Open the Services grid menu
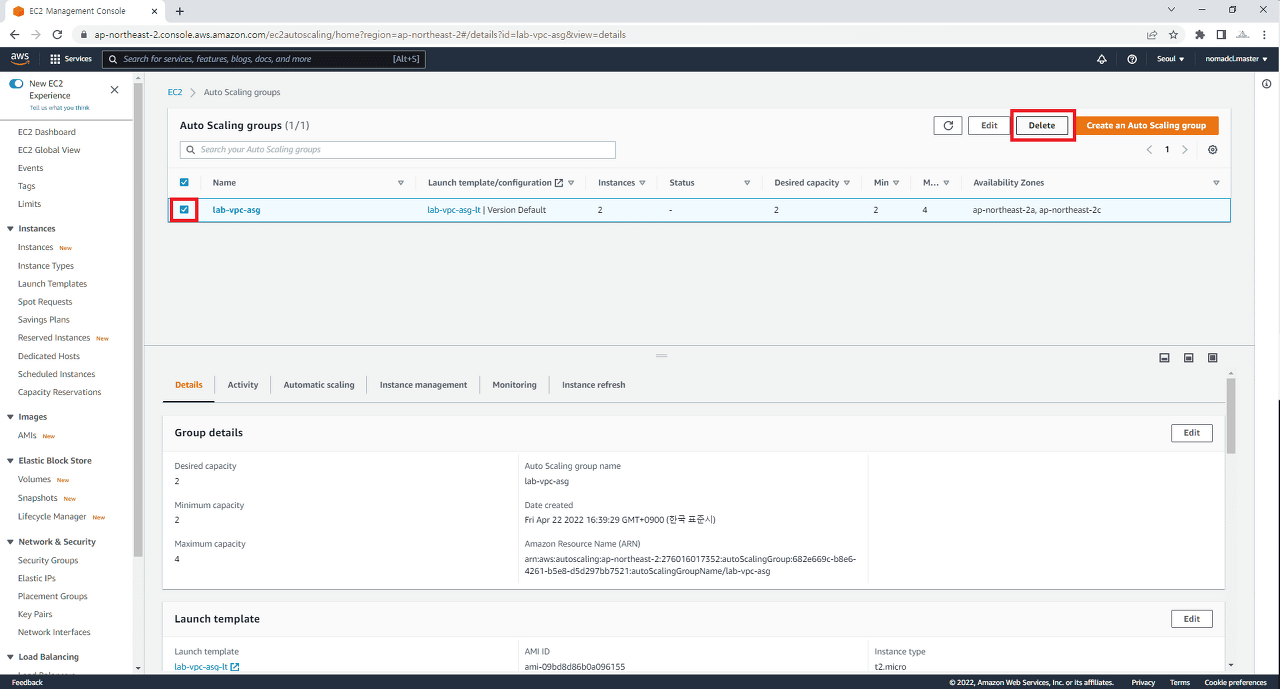This screenshot has height=689, width=1280. 71,59
